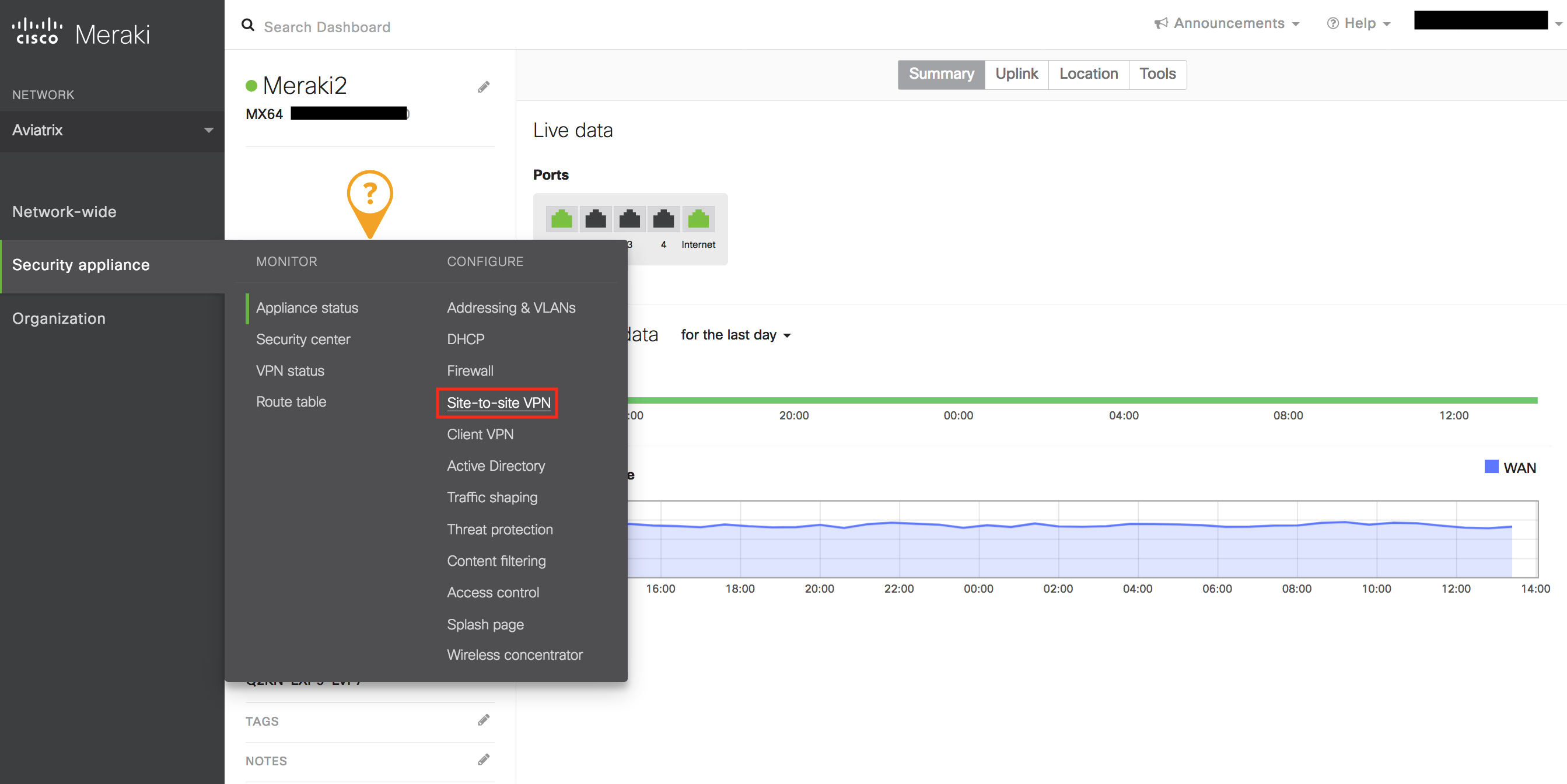Select the Site-to-site VPN menu item

point(499,402)
